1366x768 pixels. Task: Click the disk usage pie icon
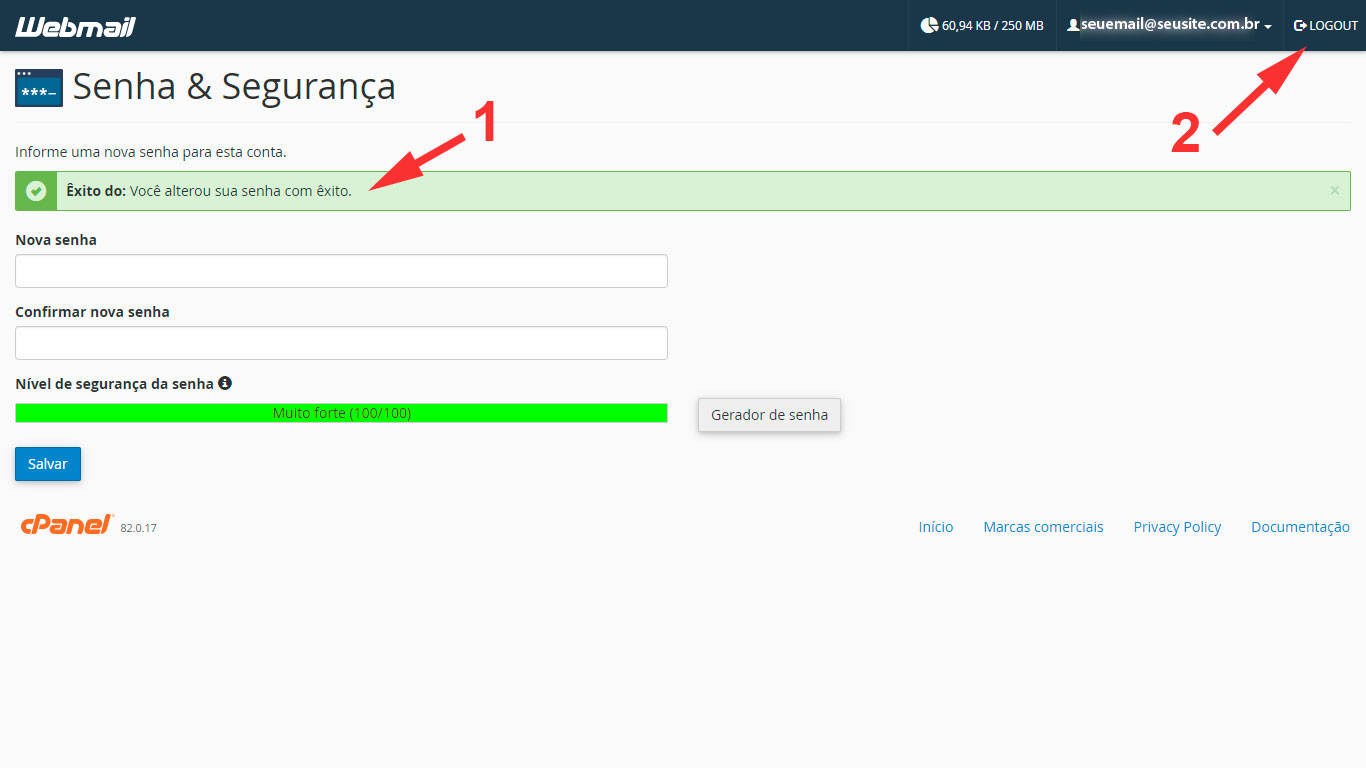[x=929, y=25]
